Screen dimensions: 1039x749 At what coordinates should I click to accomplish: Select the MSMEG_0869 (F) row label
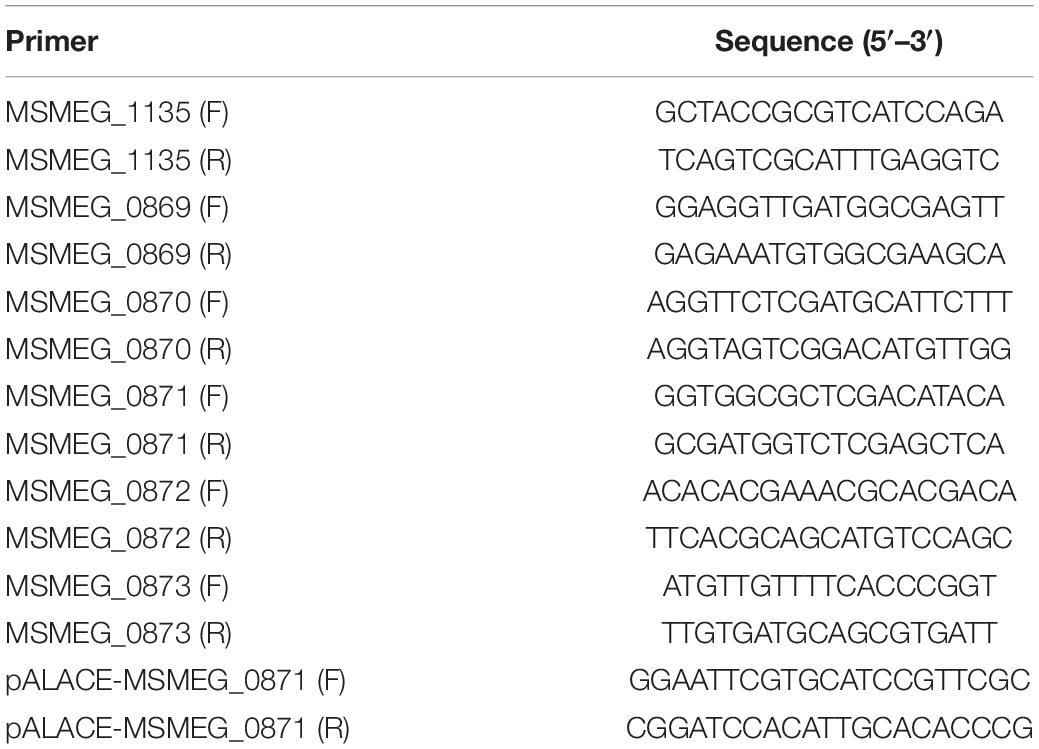[x=117, y=207]
